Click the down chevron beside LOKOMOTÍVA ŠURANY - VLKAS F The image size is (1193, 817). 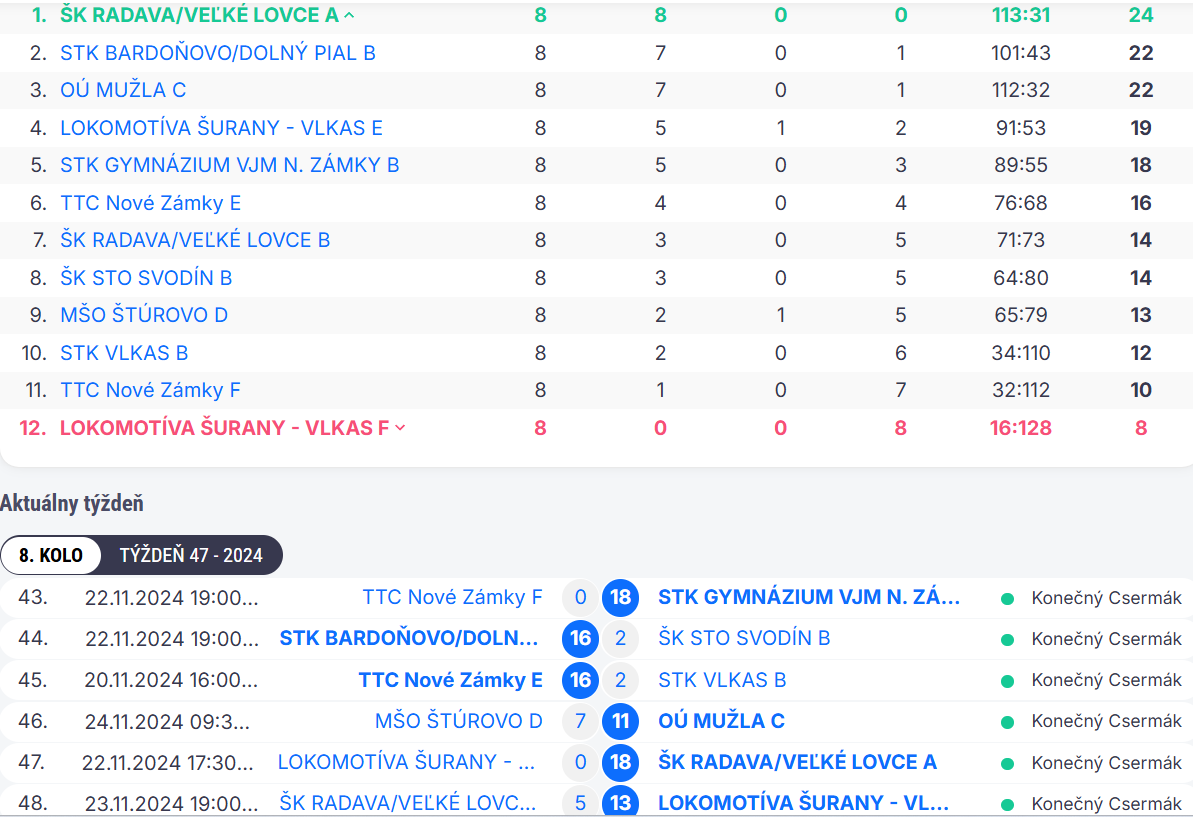[x=400, y=428]
